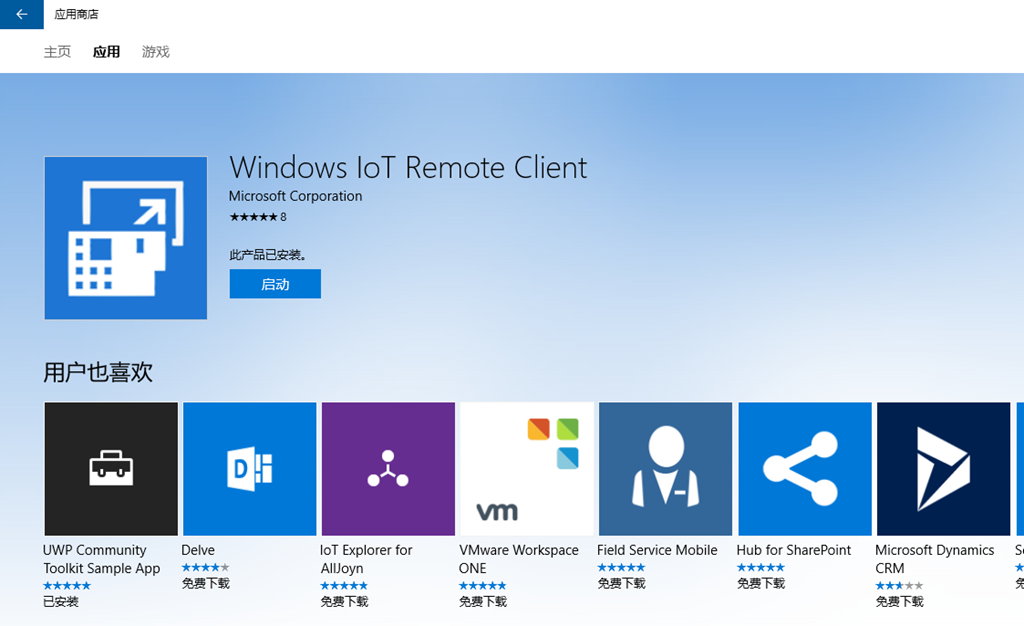This screenshot has width=1024, height=626.
Task: Click VMware Workspace ONE title text
Action: [519, 559]
